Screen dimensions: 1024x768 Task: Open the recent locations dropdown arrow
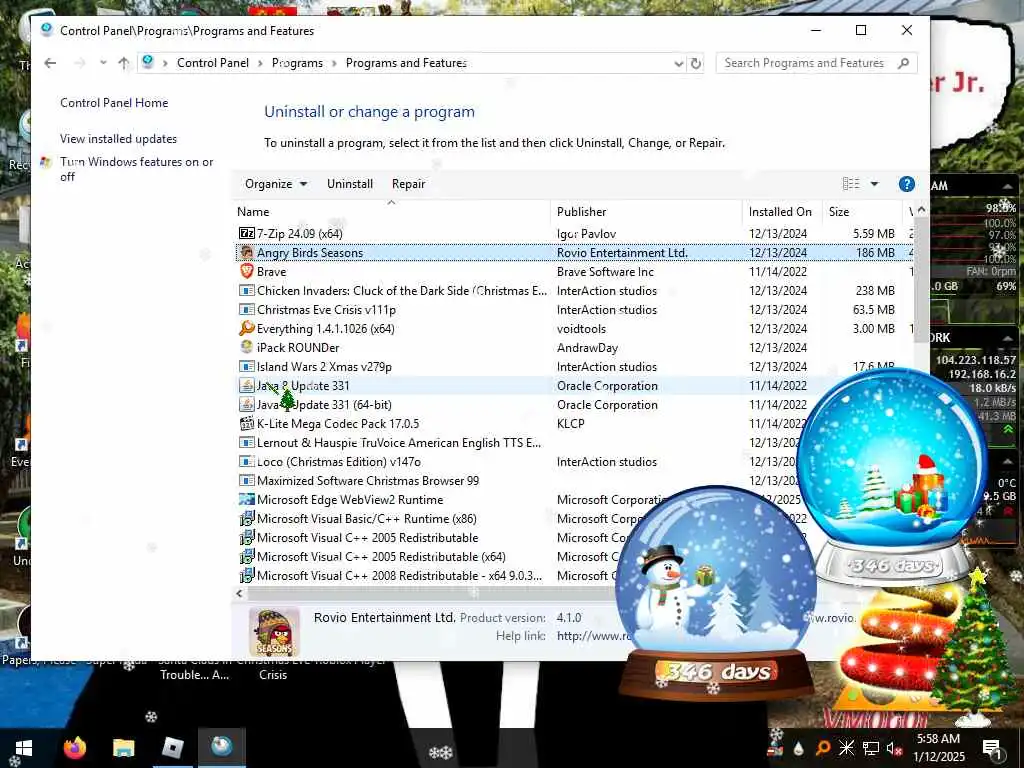(x=103, y=63)
